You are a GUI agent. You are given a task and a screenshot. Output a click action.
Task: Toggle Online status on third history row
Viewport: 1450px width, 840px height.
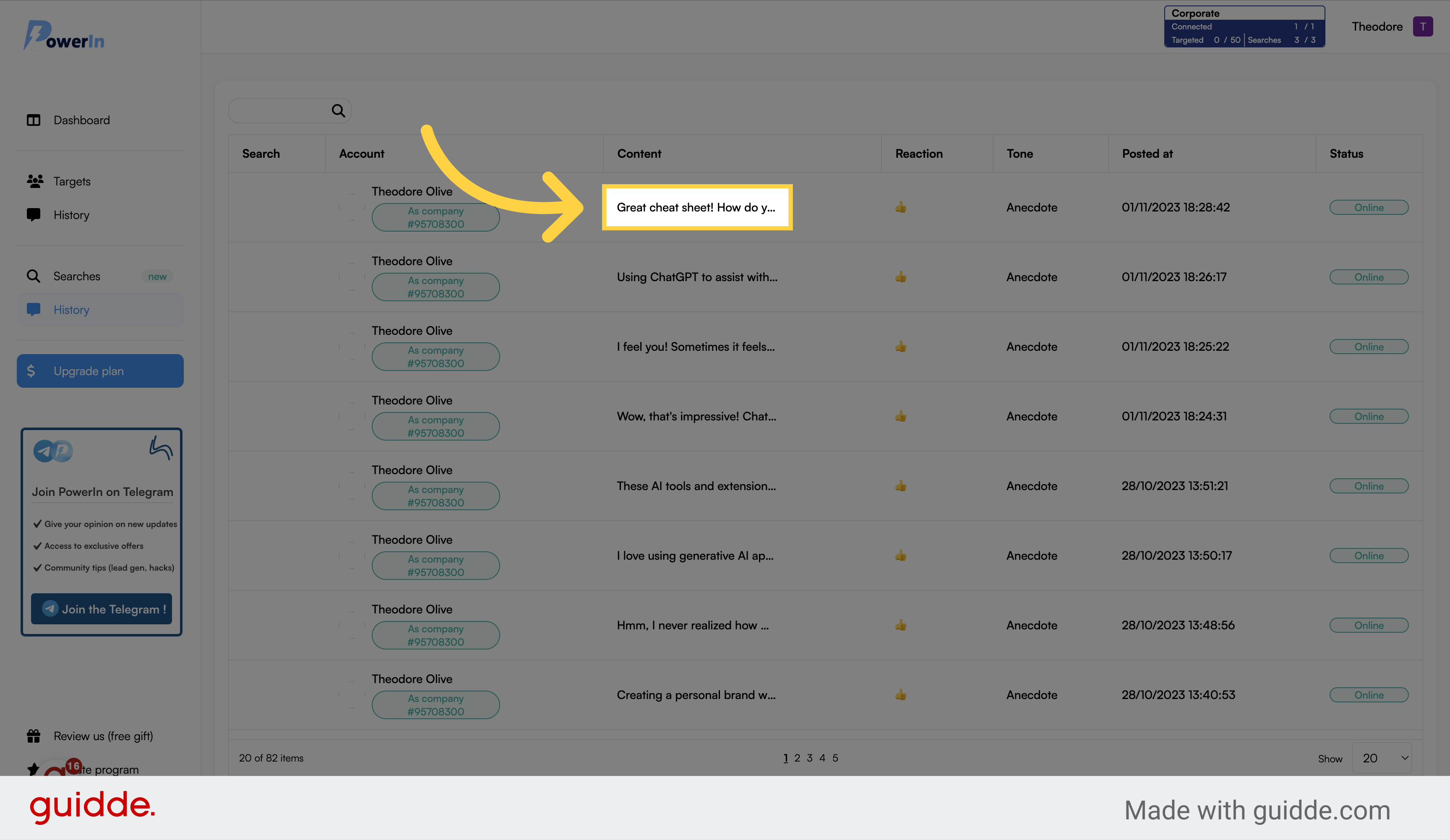1369,346
